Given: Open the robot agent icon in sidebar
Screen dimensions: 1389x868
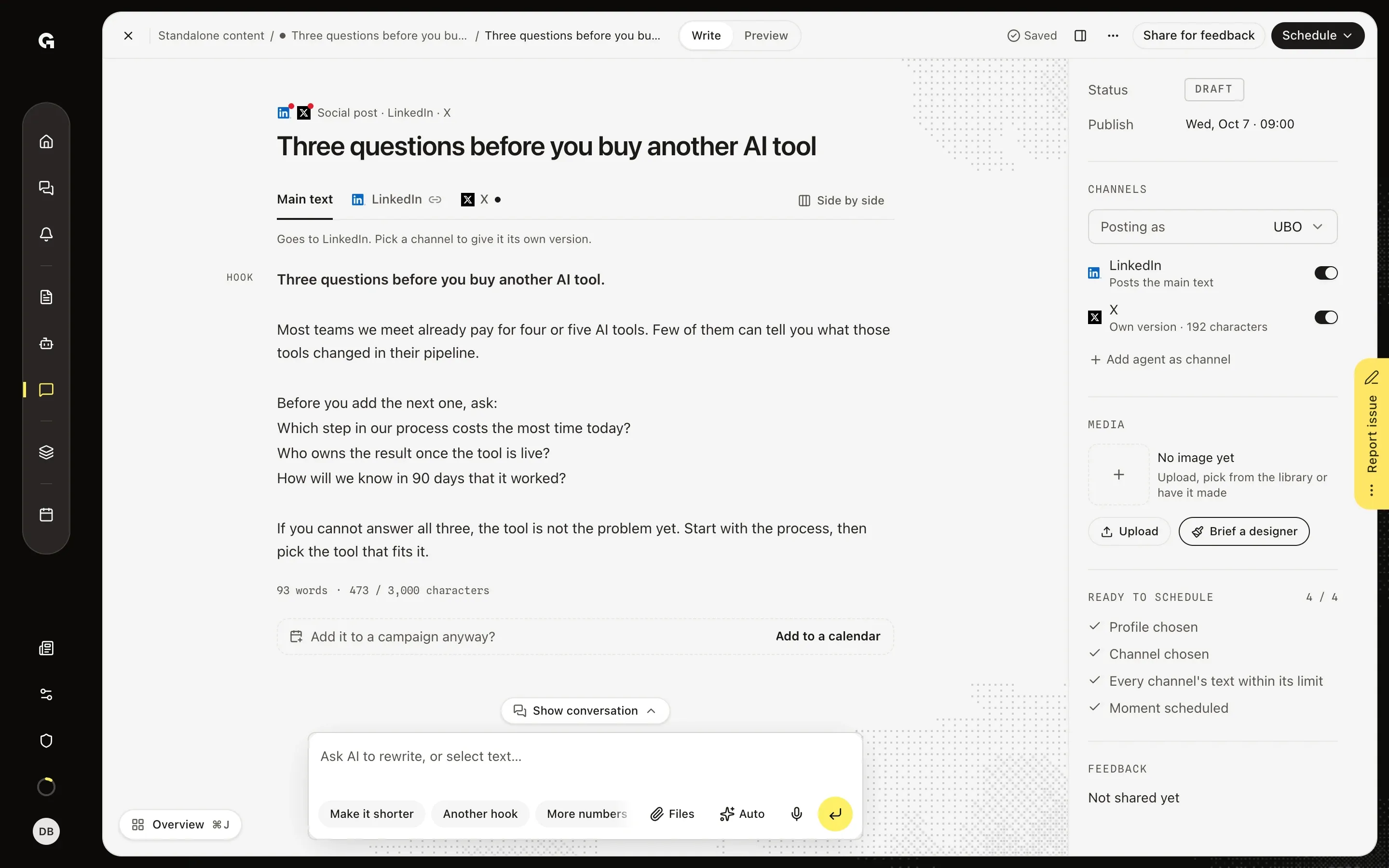Looking at the screenshot, I should (x=46, y=343).
